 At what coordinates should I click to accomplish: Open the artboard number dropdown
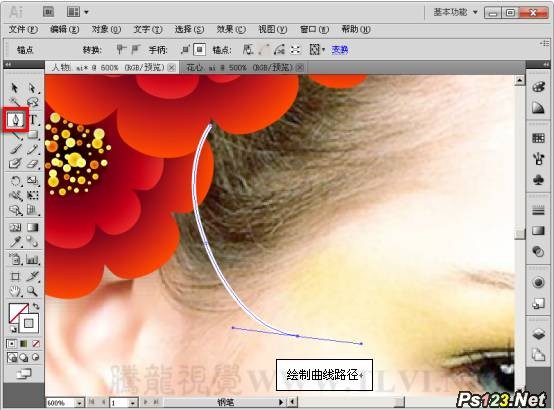[x=132, y=403]
